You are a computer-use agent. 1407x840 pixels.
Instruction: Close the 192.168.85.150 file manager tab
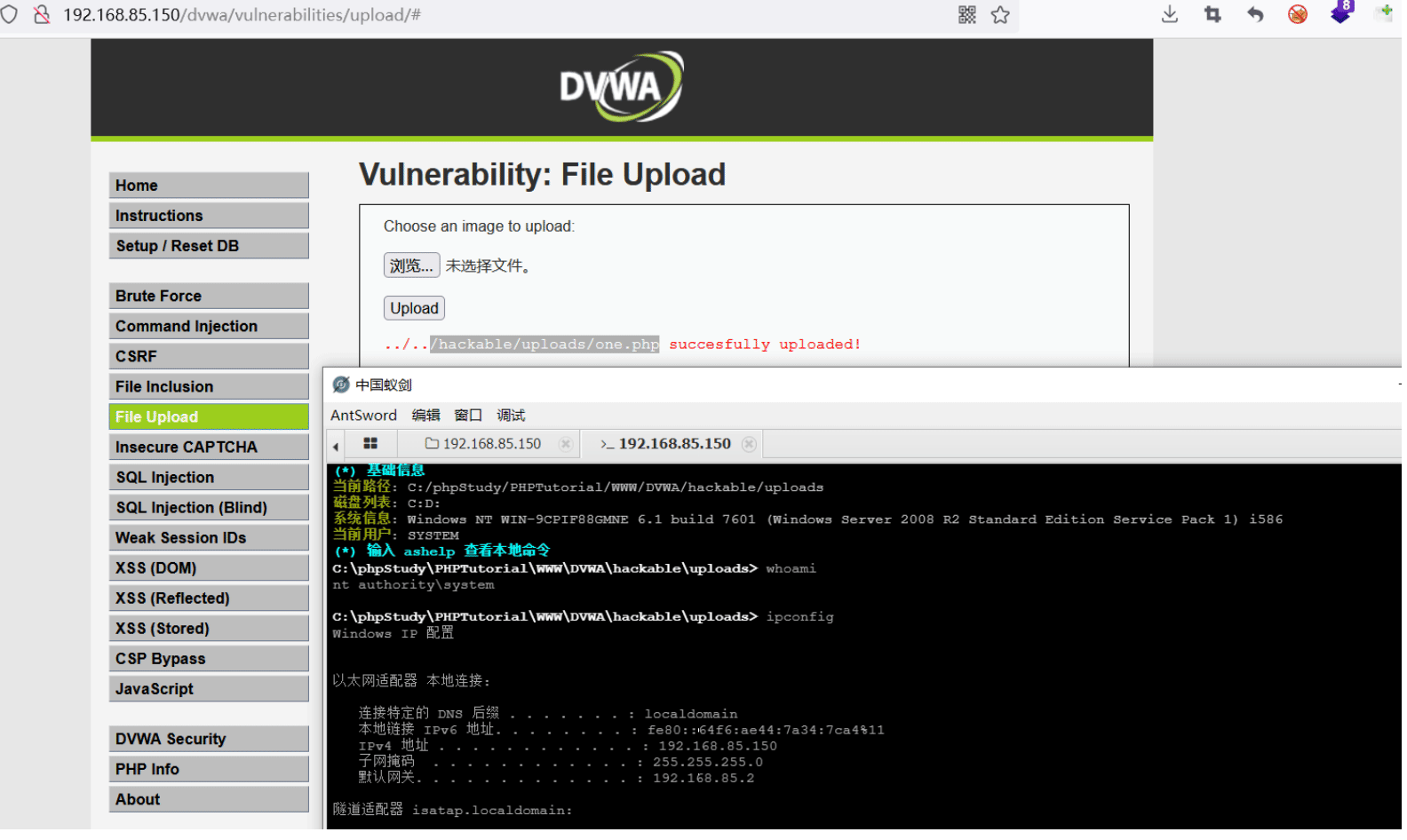point(568,446)
